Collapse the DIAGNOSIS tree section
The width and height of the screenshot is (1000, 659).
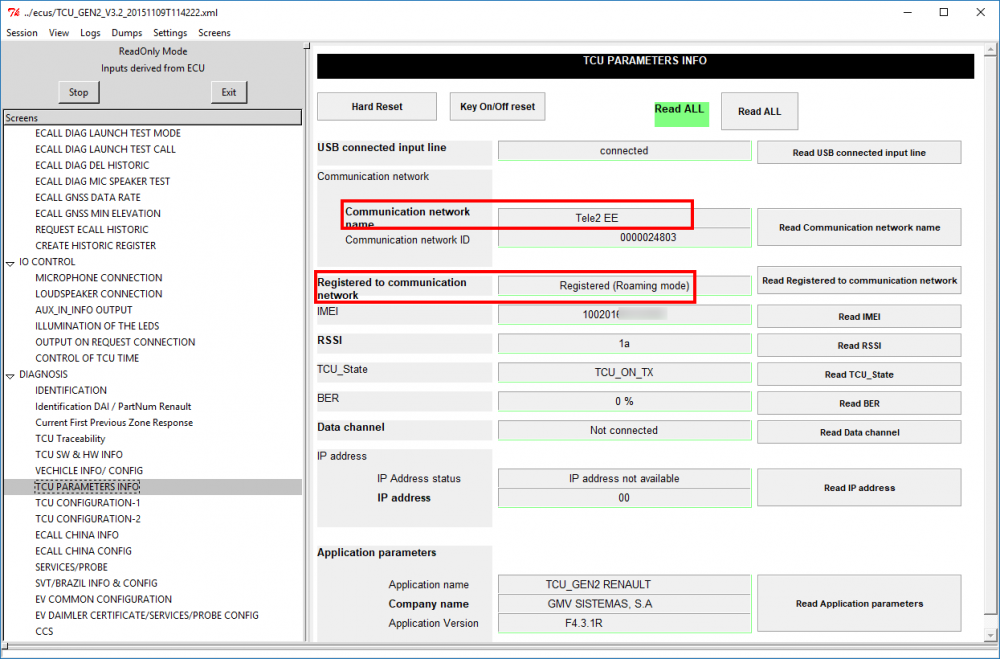10,375
